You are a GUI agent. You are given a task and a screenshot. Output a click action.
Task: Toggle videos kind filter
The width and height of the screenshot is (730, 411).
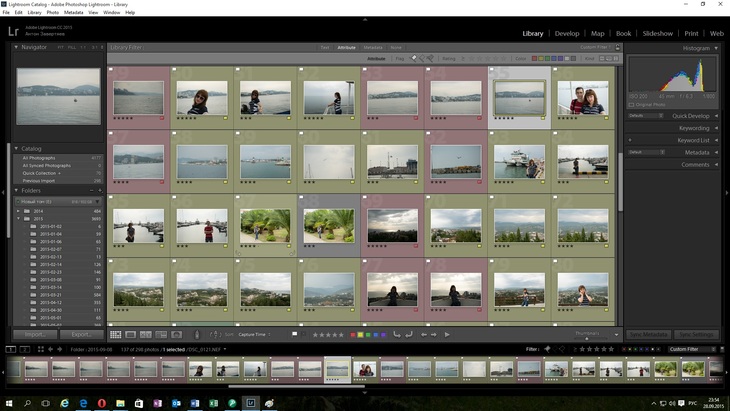[x=616, y=59]
